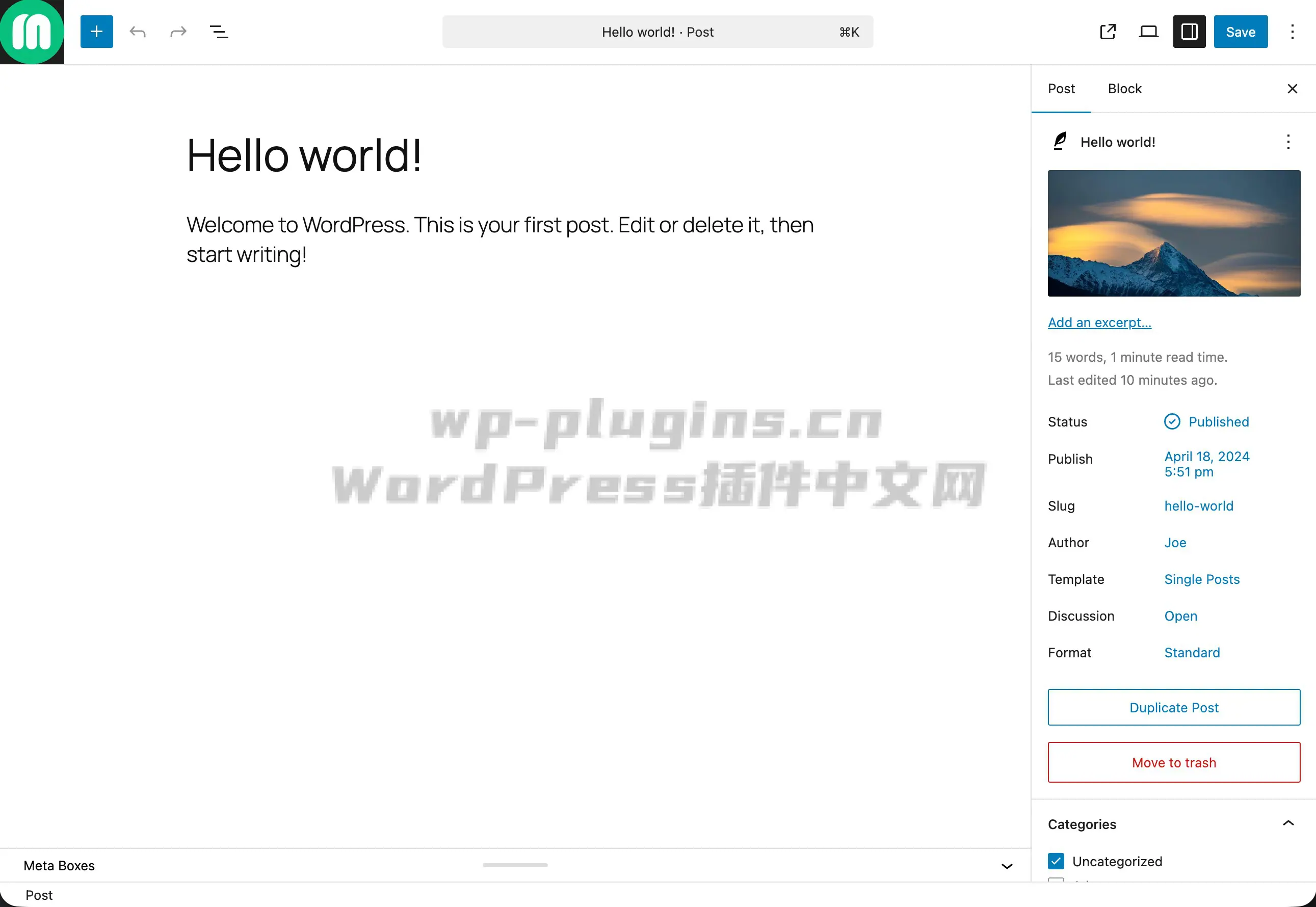Screen dimensions: 1316x907
Task: Toggle the settings sidebar panel
Action: (1189, 32)
